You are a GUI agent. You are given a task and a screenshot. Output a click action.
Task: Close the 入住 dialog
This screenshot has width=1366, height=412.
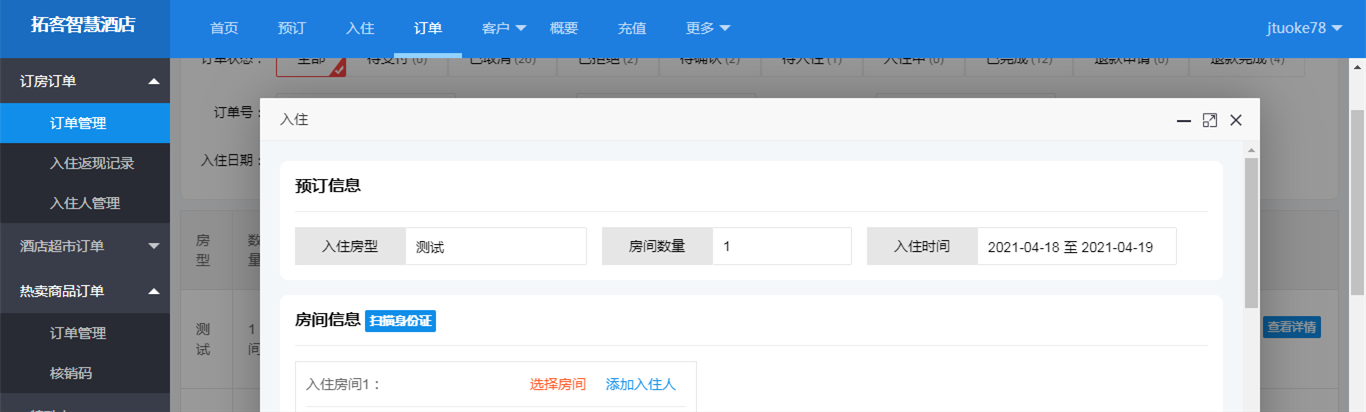point(1236,120)
